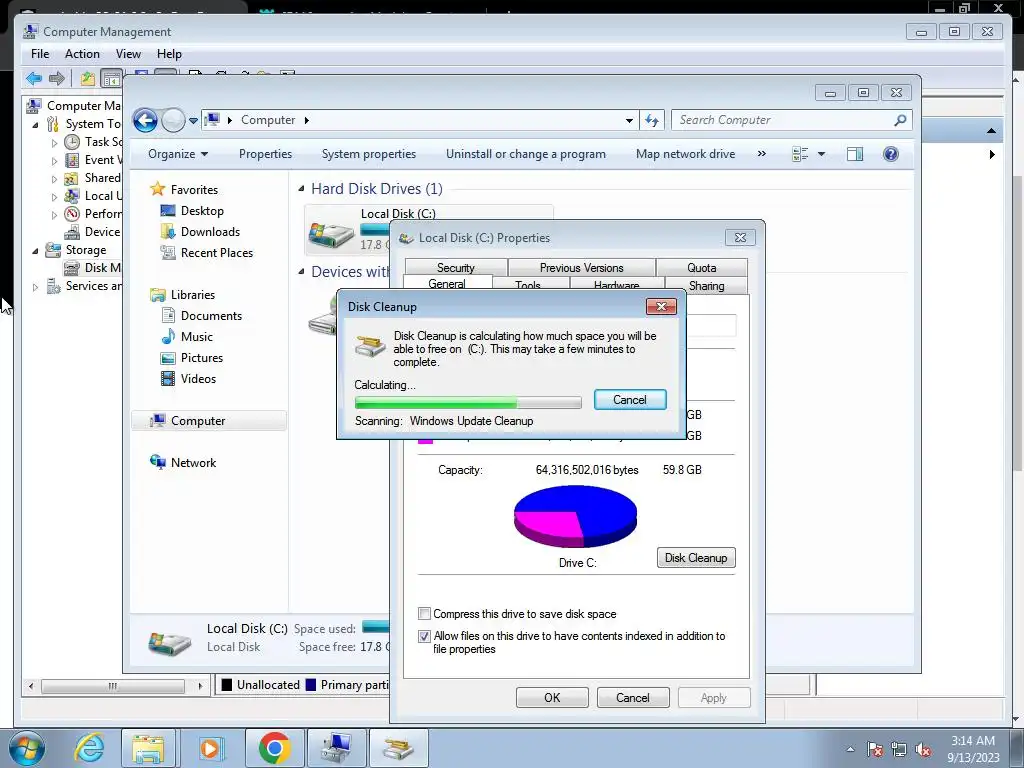
Task: Switch to the Quota tab
Action: coord(701,268)
